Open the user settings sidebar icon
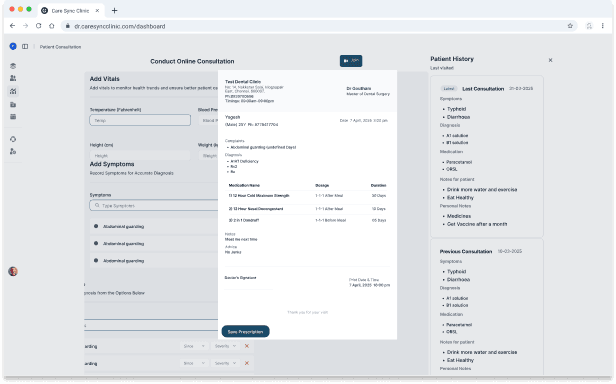616x384 pixels. coord(13,151)
